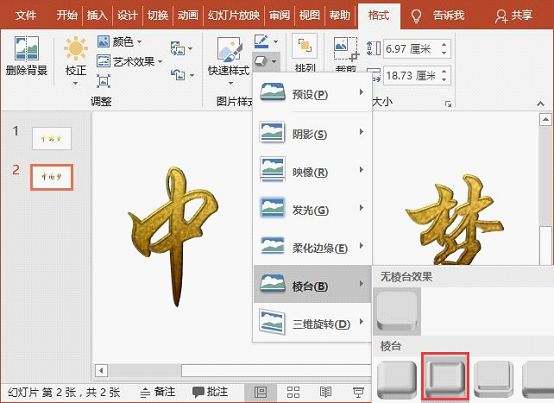Select the red-outlined bevel preset
This screenshot has height=403, width=554.
pyautogui.click(x=445, y=376)
